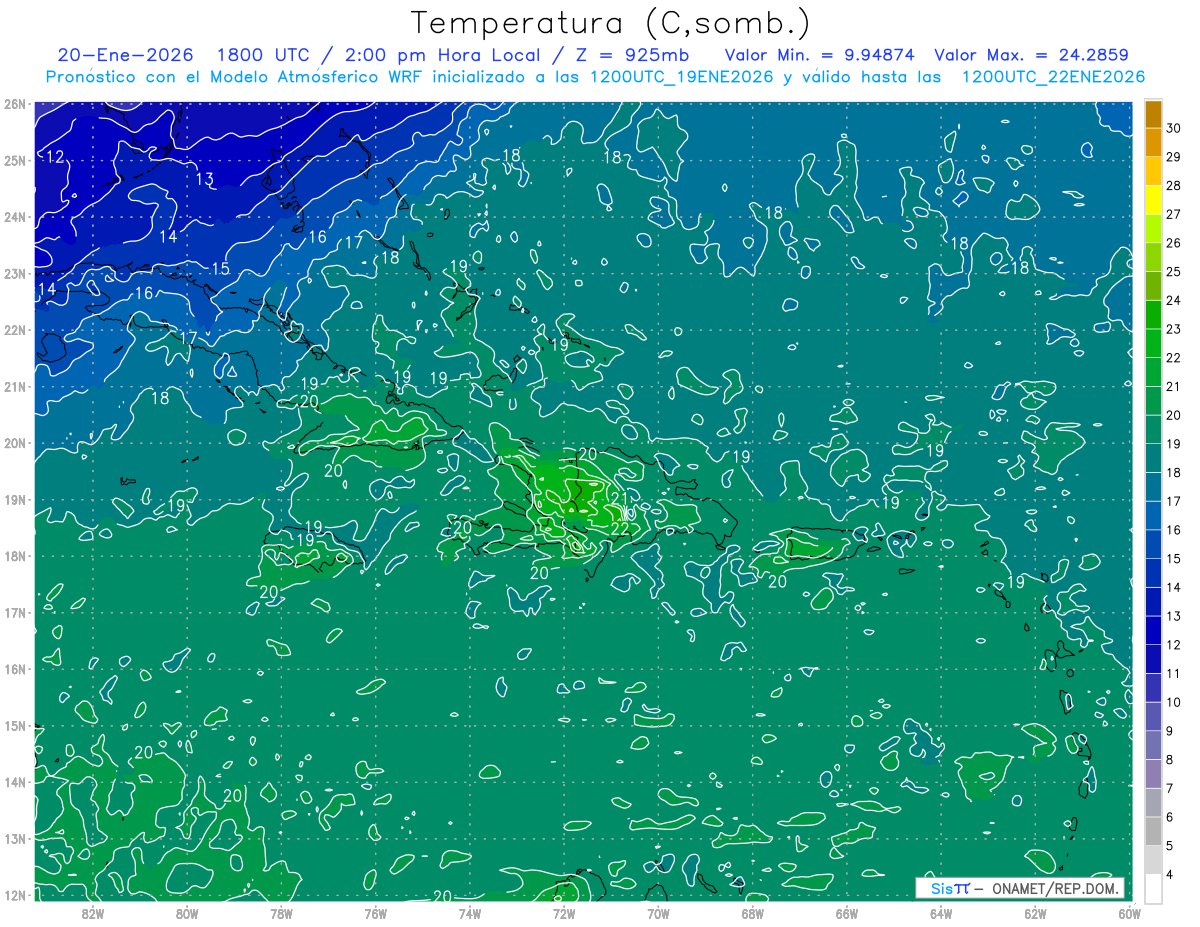Click the "82W" longitude label
Image resolution: width=1200 pixels, height=927 pixels.
tap(93, 914)
